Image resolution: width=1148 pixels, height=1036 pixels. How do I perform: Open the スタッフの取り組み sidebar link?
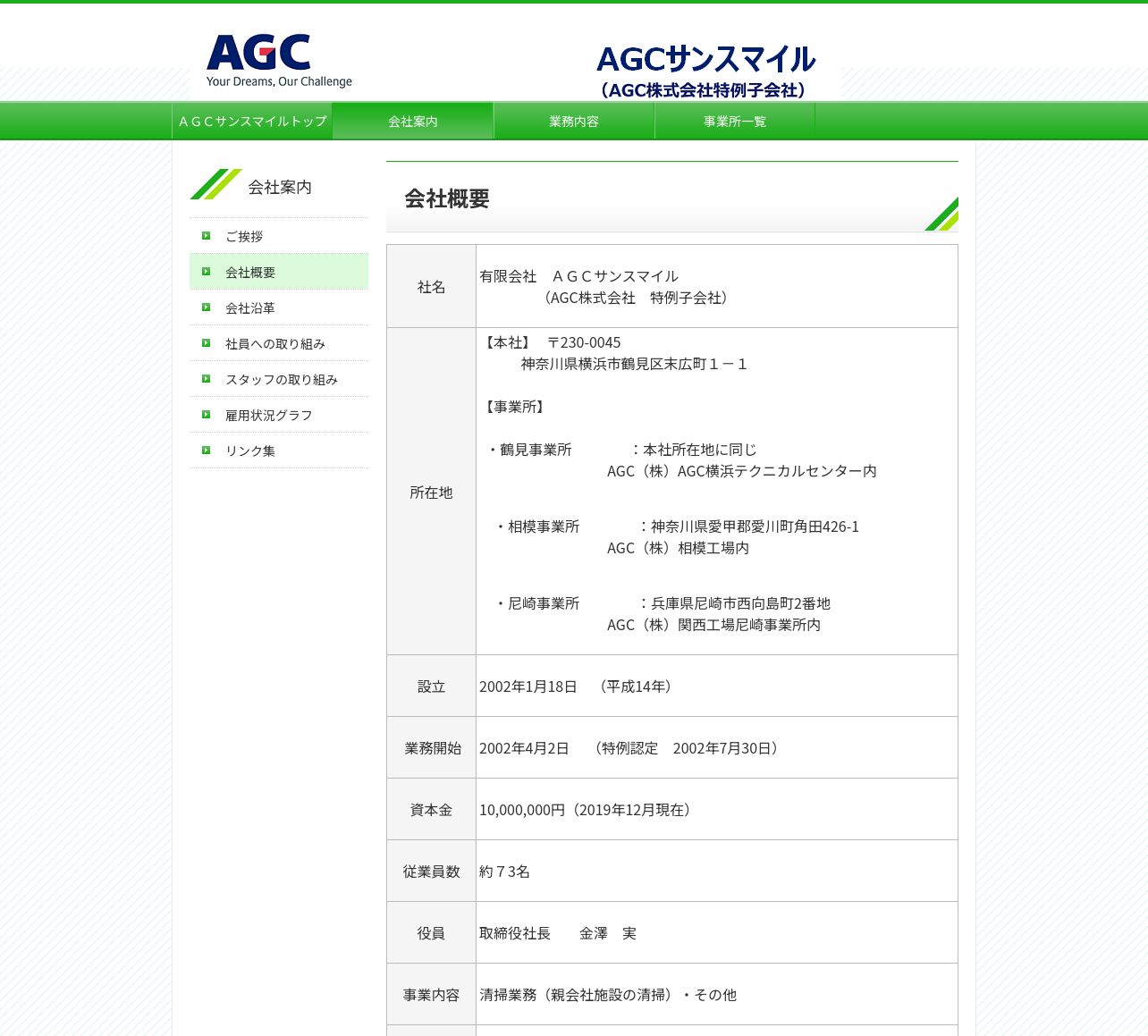coord(279,379)
